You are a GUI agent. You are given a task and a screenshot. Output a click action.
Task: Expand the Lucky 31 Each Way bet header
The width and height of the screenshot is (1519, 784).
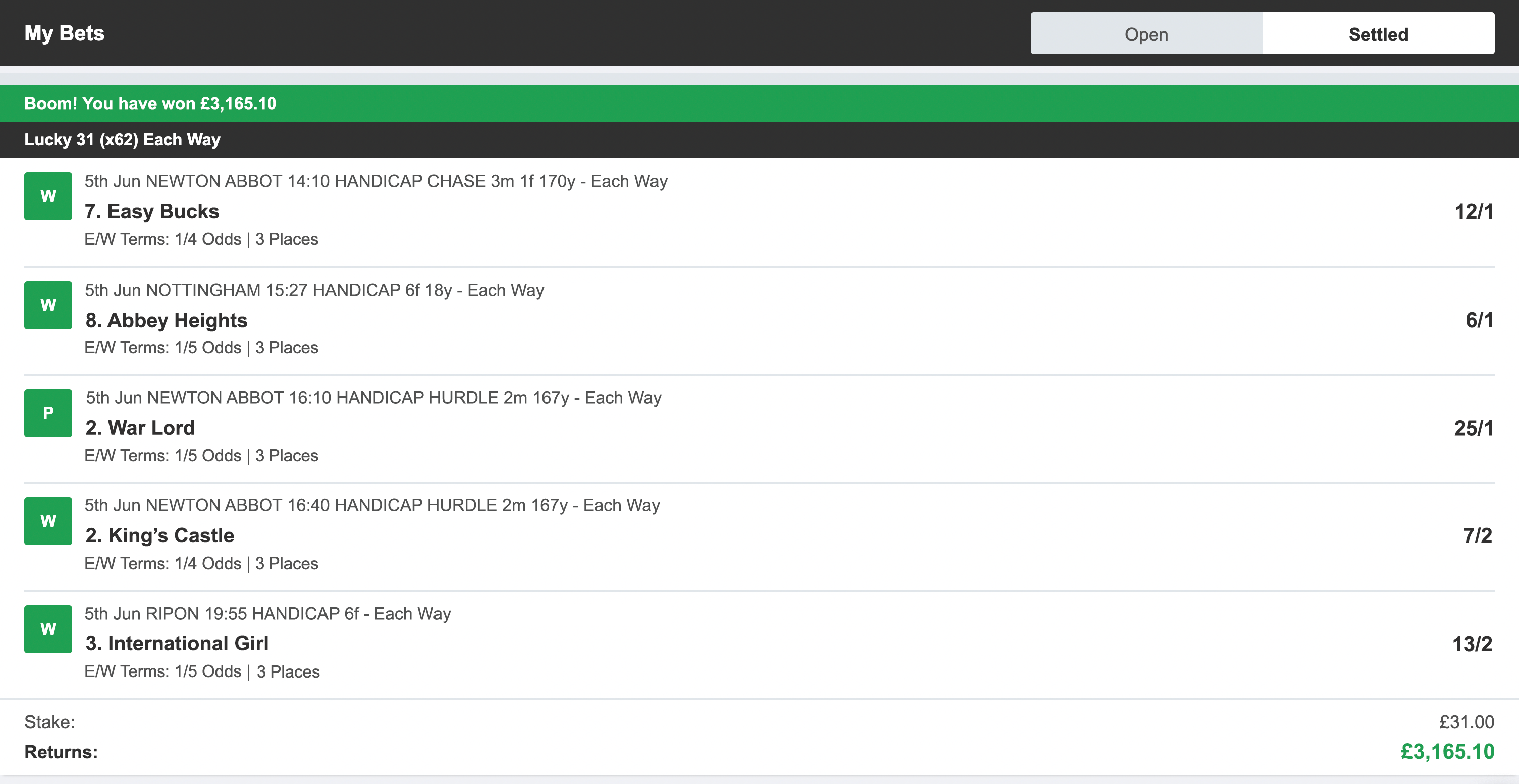[x=122, y=140]
